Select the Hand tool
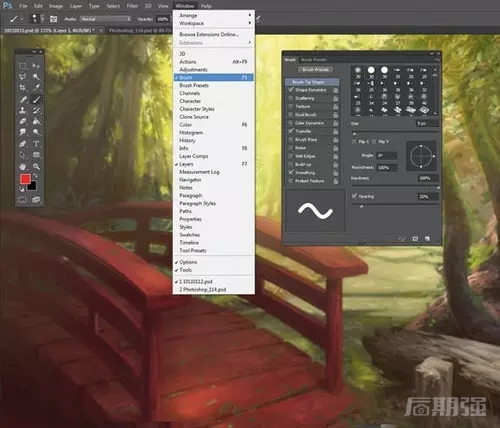 22,166
